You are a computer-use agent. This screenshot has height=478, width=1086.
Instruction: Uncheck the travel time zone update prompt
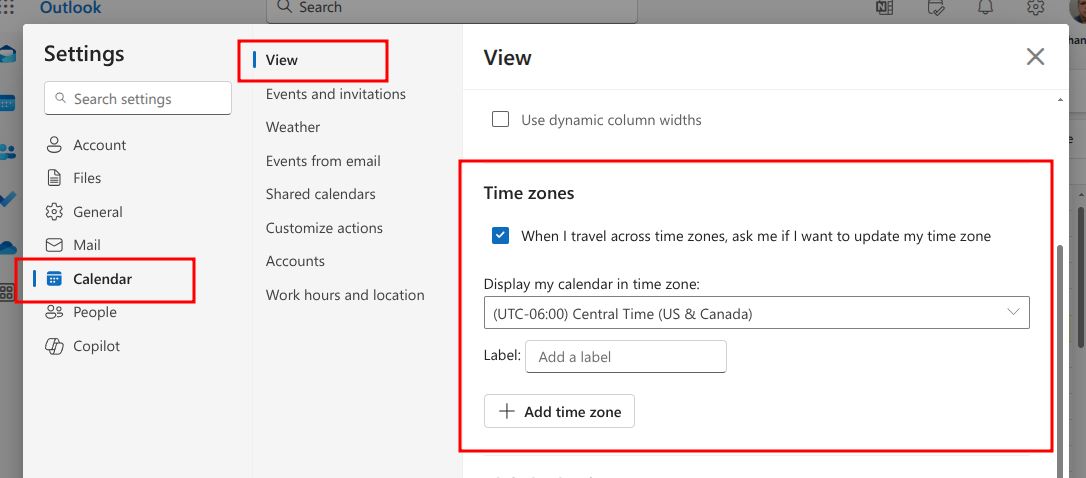point(500,236)
